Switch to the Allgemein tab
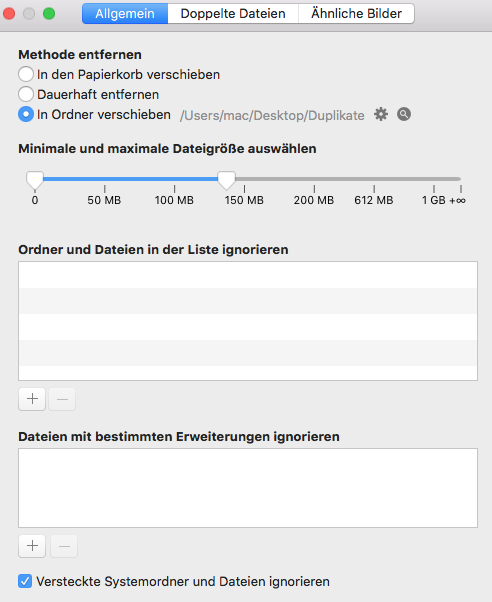The height and width of the screenshot is (602, 492). pos(125,13)
